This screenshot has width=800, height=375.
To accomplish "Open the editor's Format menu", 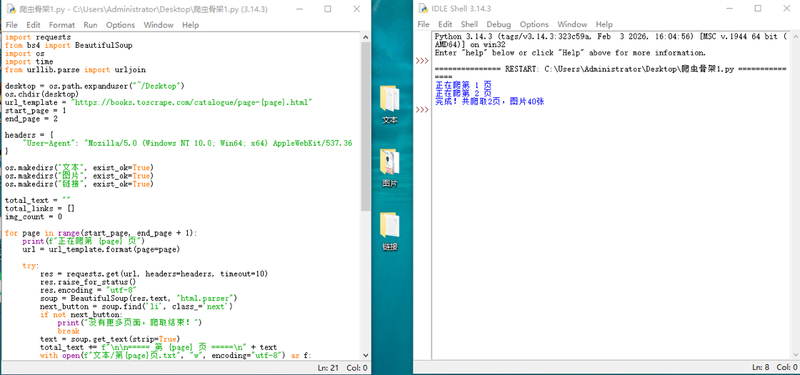I will 62,25.
